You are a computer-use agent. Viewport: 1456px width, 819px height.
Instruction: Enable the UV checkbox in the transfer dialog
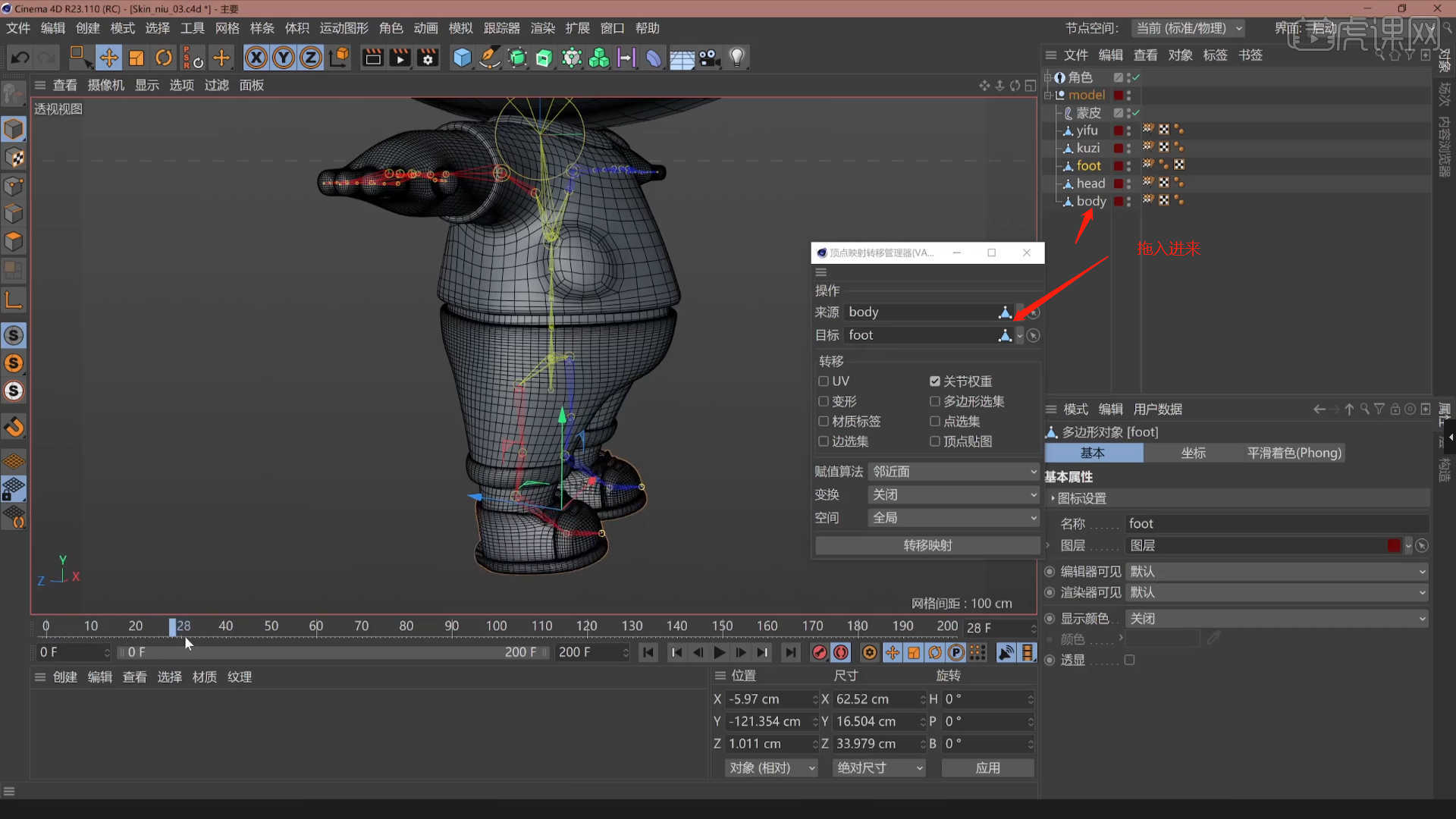[824, 381]
